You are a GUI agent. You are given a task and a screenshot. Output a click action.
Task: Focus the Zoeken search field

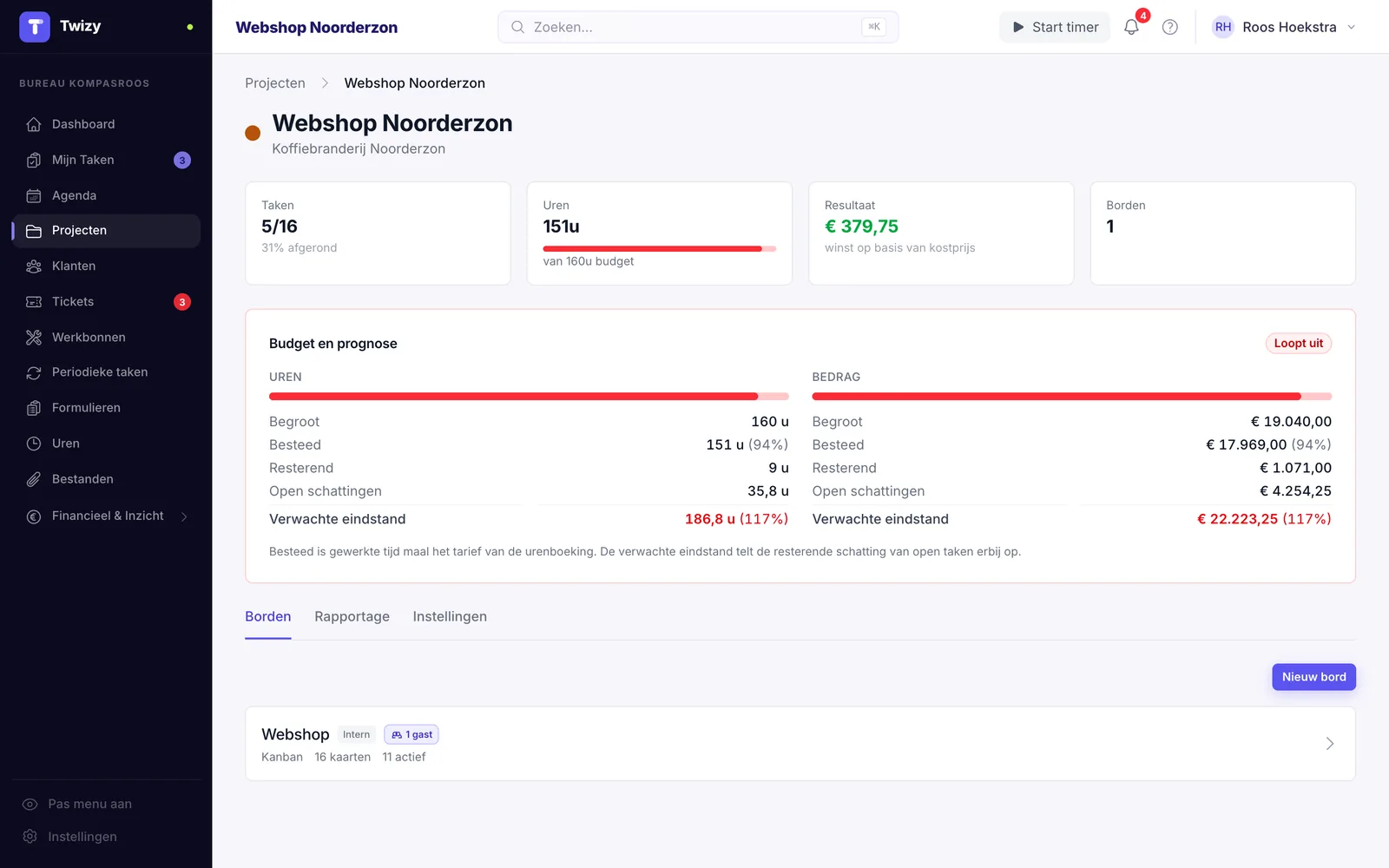(x=698, y=27)
